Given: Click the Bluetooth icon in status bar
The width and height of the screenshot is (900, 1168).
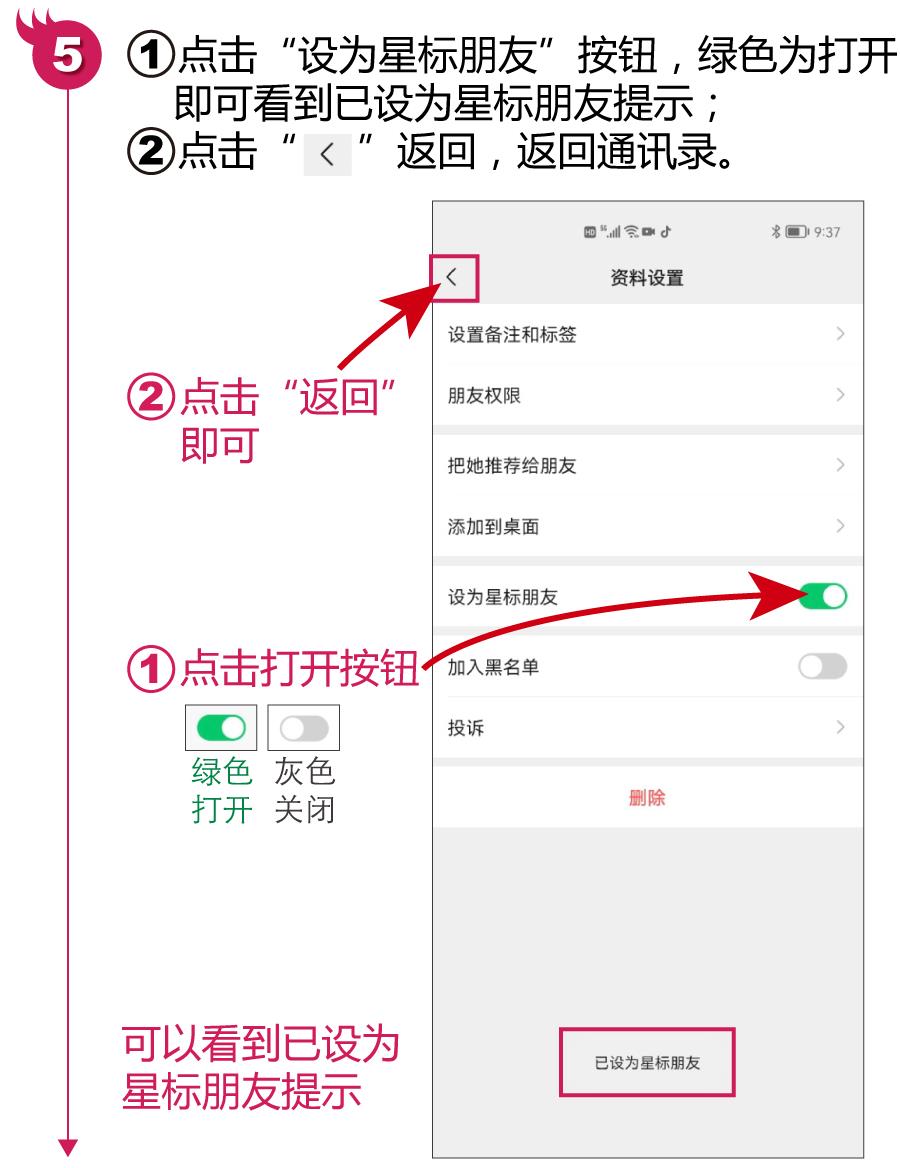Looking at the screenshot, I should pos(776,232).
